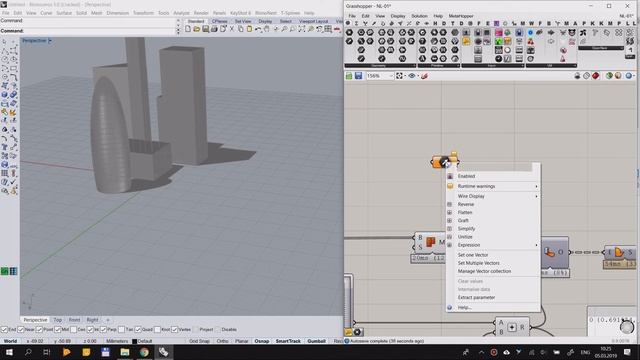640x360 pixels.
Task: Click Grasshopper zoom extents canvas icon
Action: pyautogui.click(x=399, y=76)
